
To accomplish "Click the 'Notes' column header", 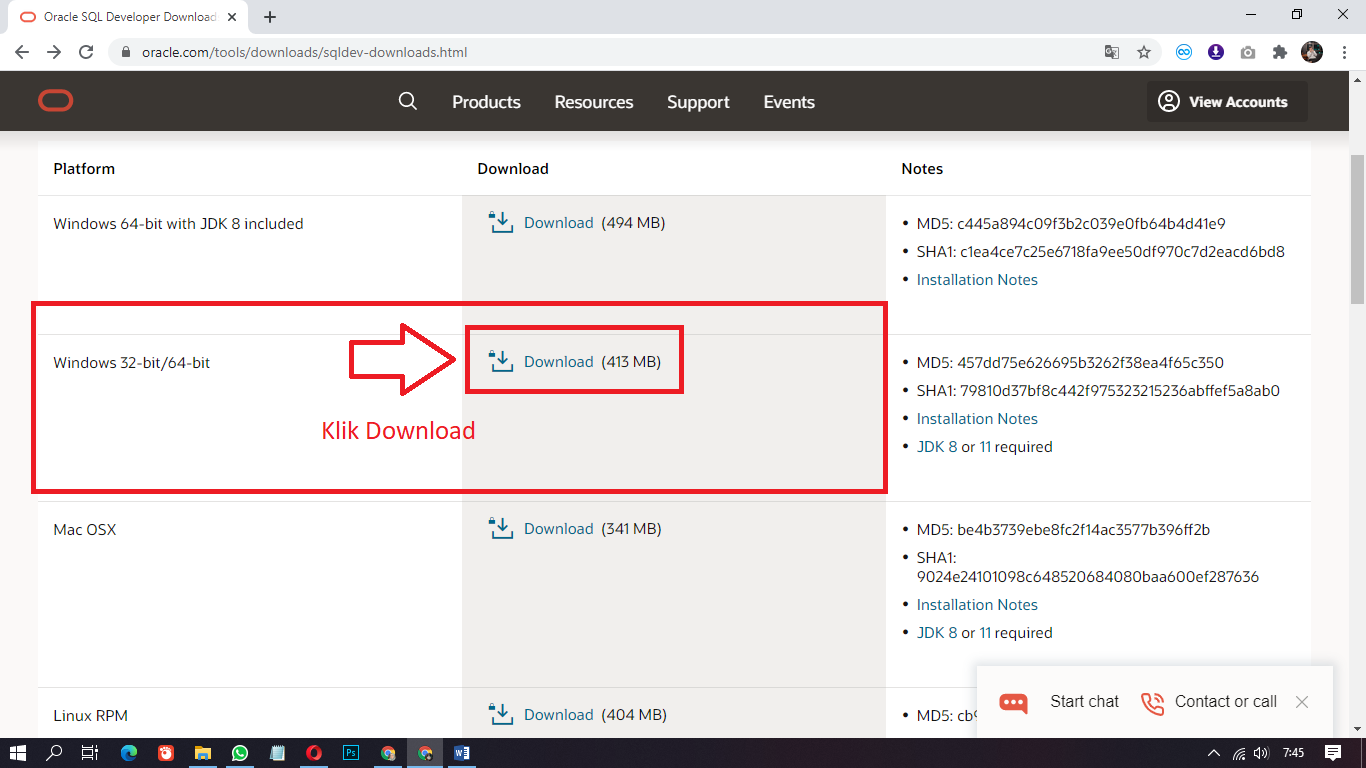I will [x=922, y=169].
